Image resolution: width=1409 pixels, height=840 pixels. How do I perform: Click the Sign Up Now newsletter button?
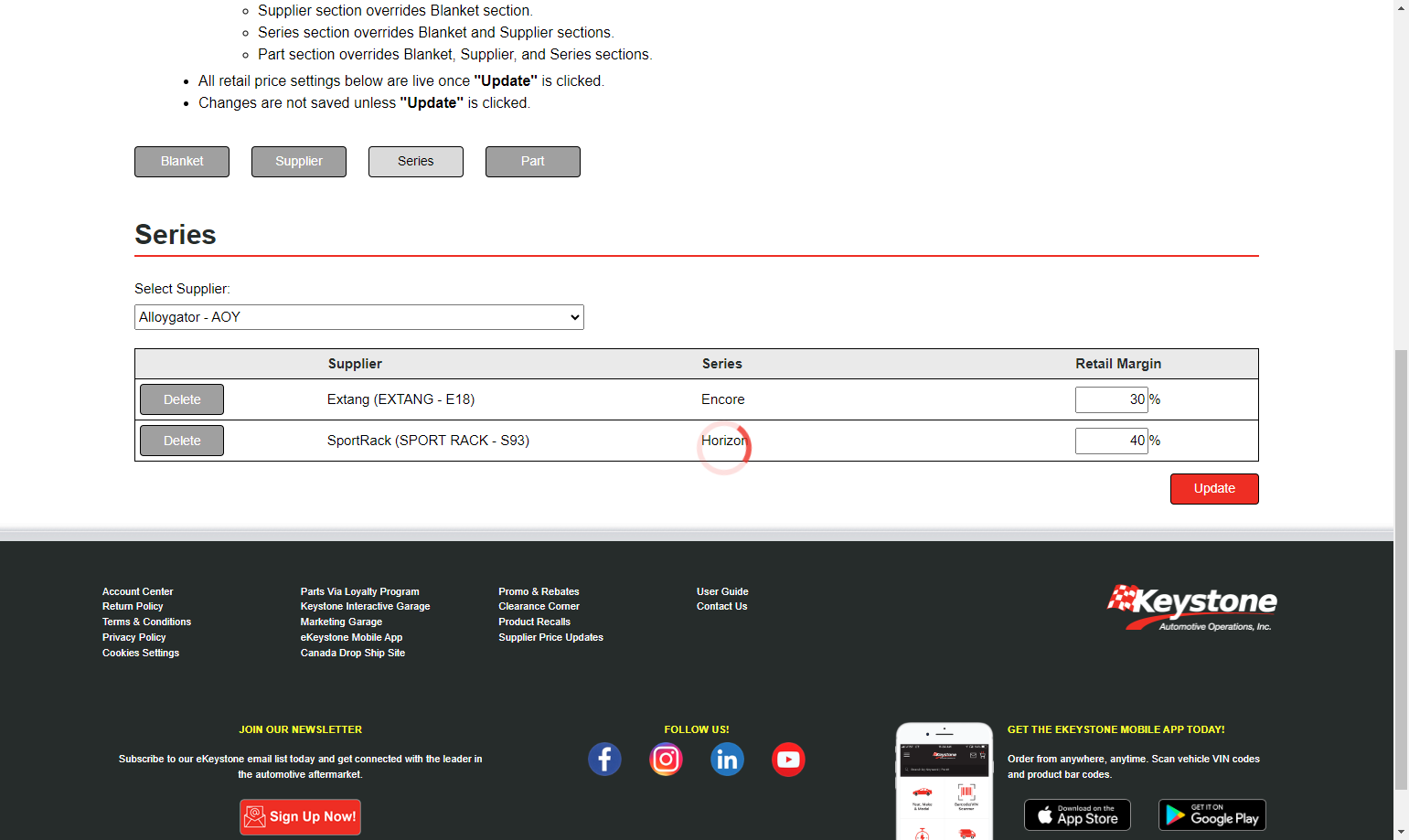[x=300, y=817]
